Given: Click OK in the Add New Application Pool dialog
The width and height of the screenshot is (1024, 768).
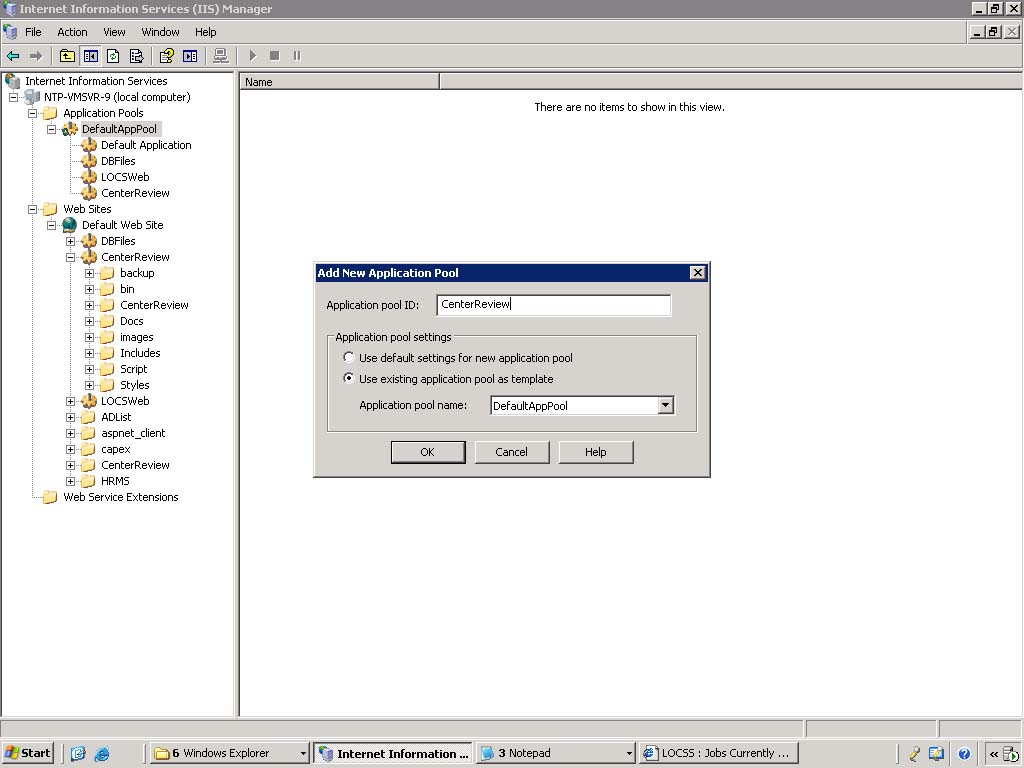Looking at the screenshot, I should 428,452.
